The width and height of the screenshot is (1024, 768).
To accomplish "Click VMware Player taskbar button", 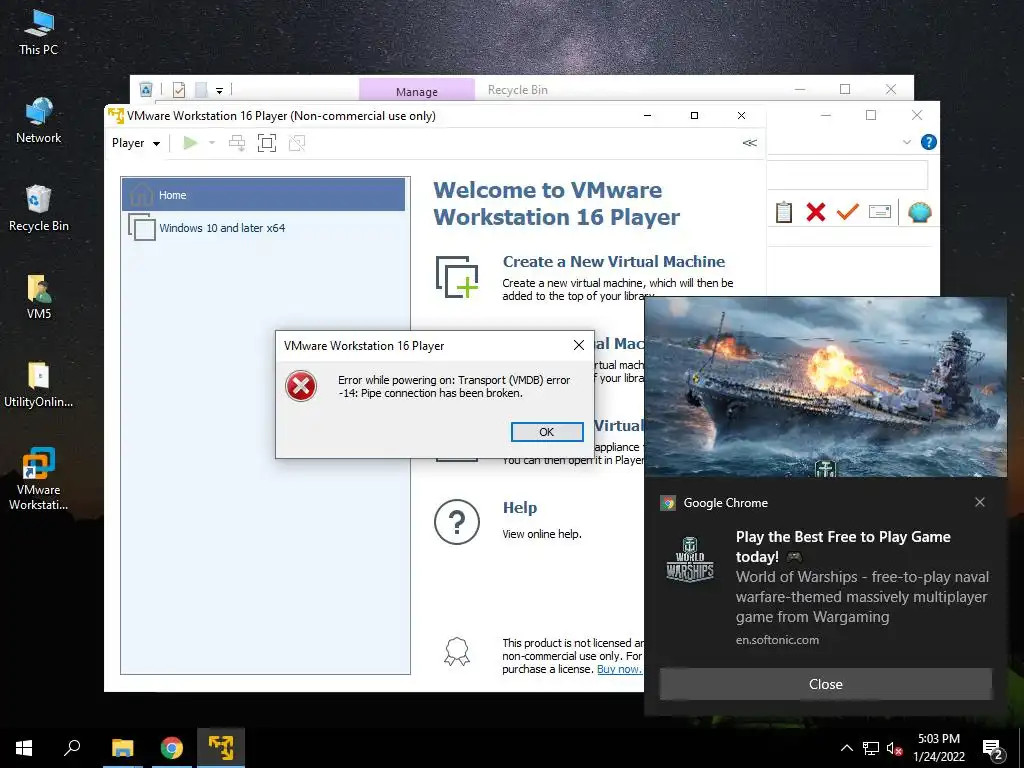I will (221, 748).
